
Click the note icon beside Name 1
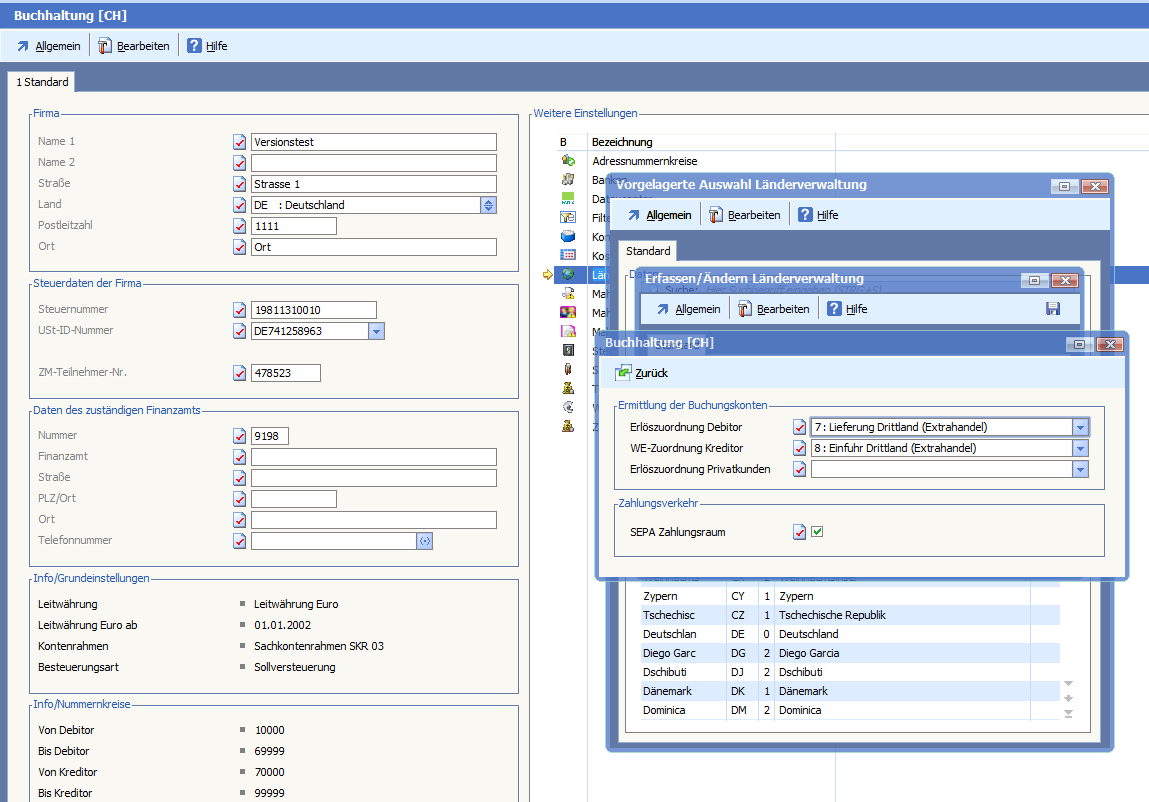(x=239, y=142)
